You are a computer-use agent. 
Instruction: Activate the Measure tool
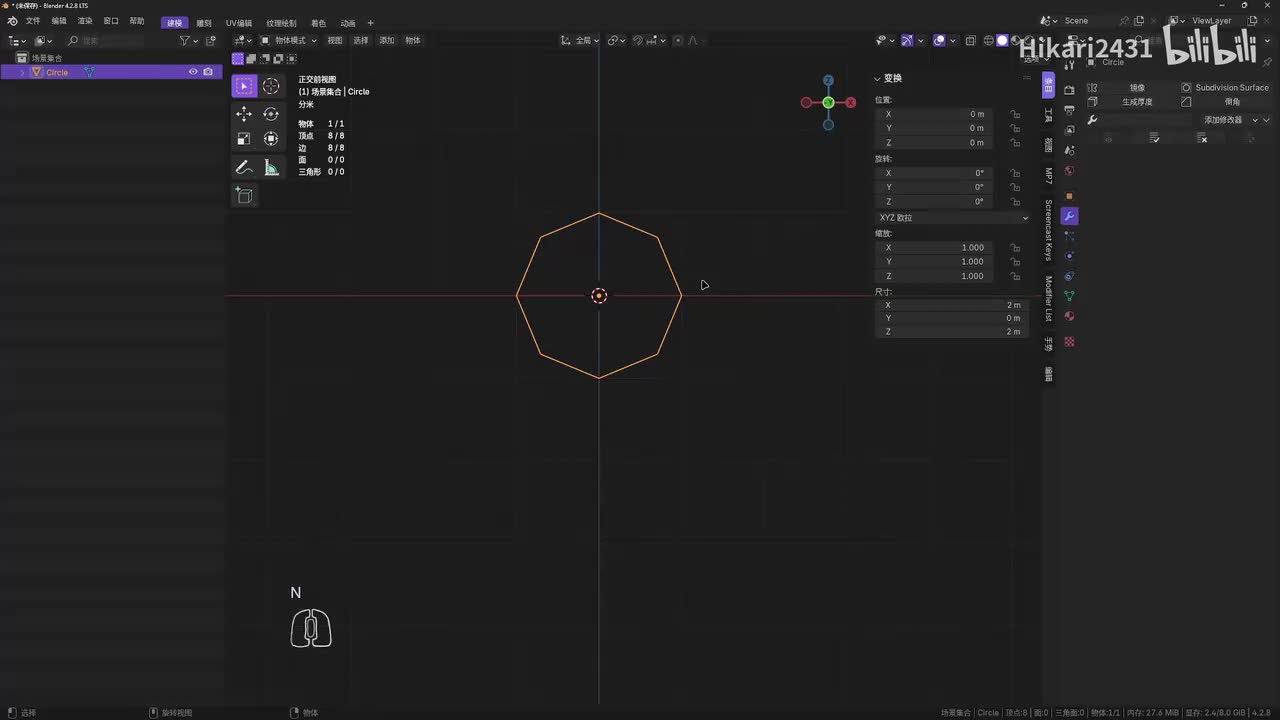tap(271, 167)
